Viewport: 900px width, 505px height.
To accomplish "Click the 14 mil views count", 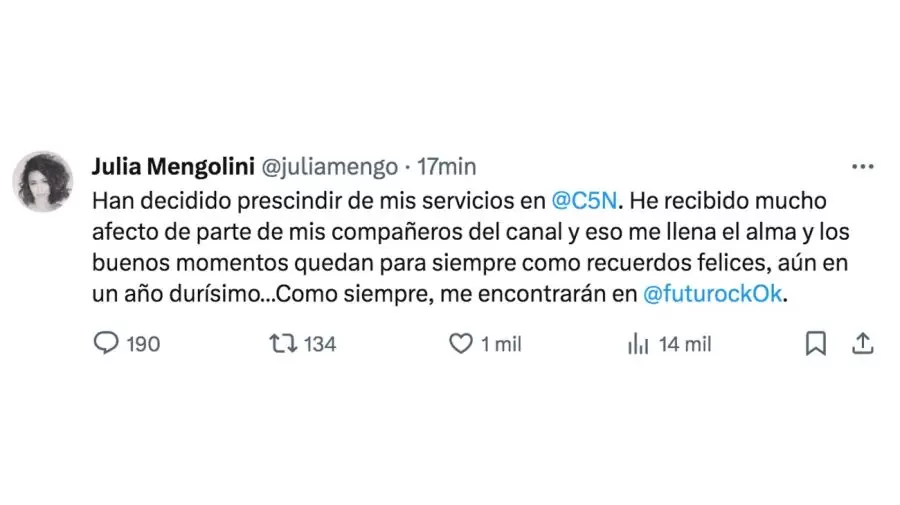I will (x=685, y=344).
